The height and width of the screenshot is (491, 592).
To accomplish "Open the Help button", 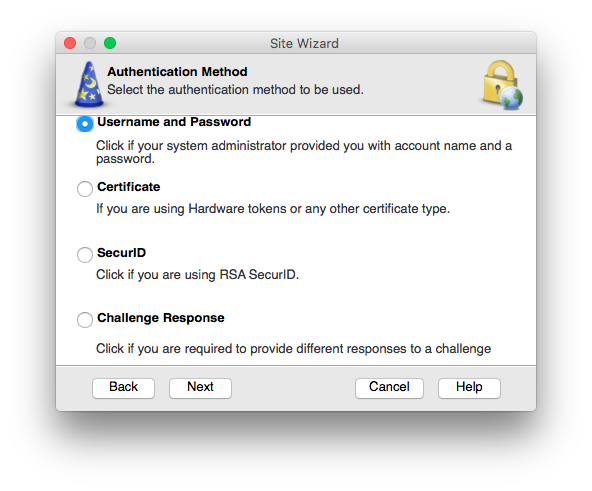I will 469,388.
